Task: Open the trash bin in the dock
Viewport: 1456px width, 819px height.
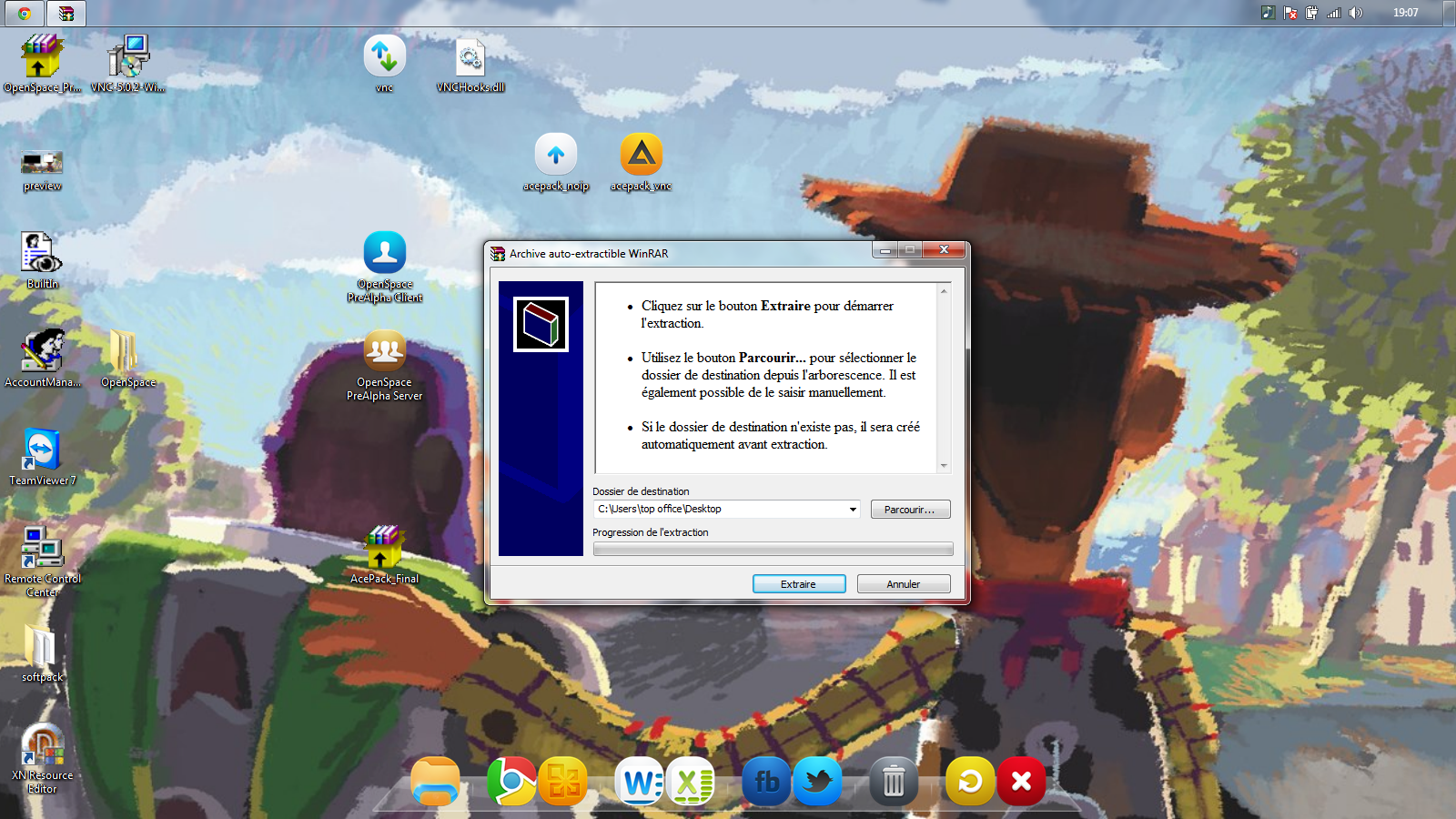Action: click(894, 782)
